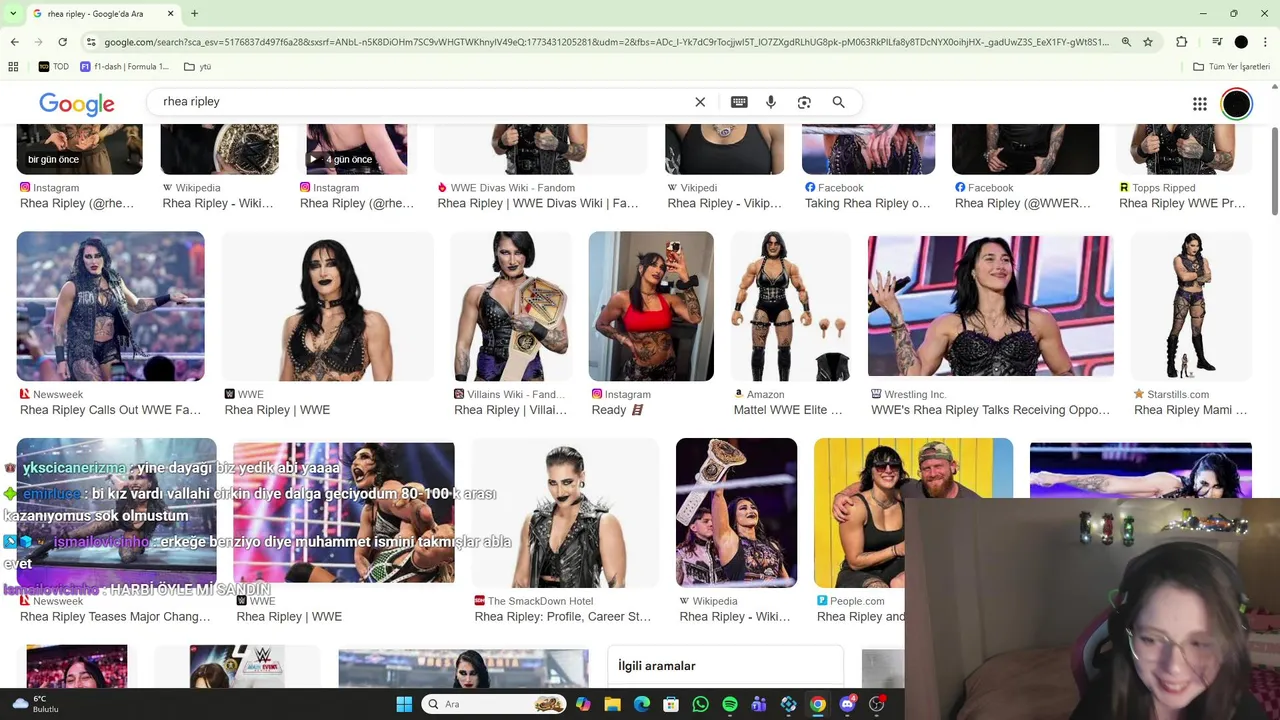This screenshot has width=1280, height=720.
Task: Open the Starstills.com Rhea Ripley Mami image
Action: coord(1191,306)
